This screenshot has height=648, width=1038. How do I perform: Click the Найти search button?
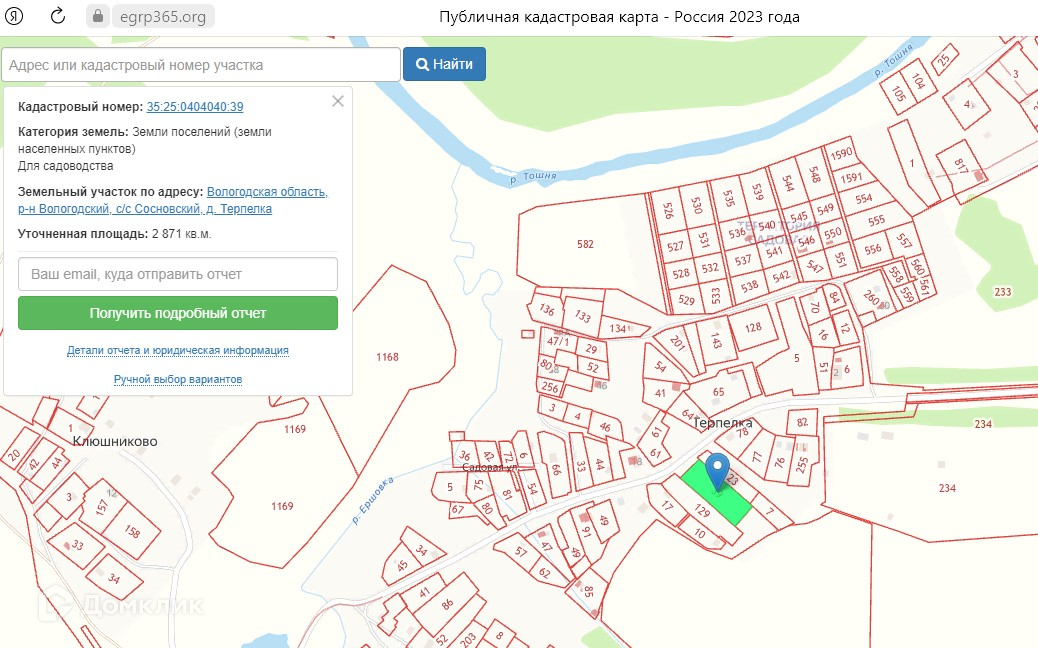444,64
